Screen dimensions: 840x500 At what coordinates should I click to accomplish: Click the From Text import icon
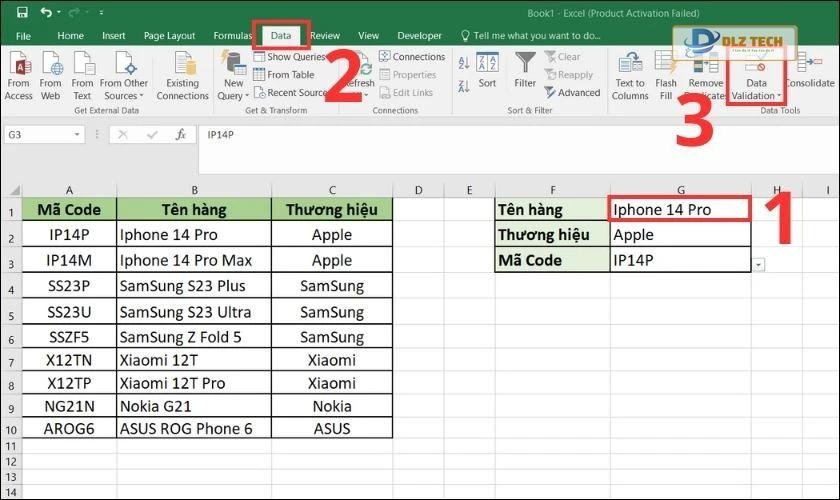(x=82, y=70)
